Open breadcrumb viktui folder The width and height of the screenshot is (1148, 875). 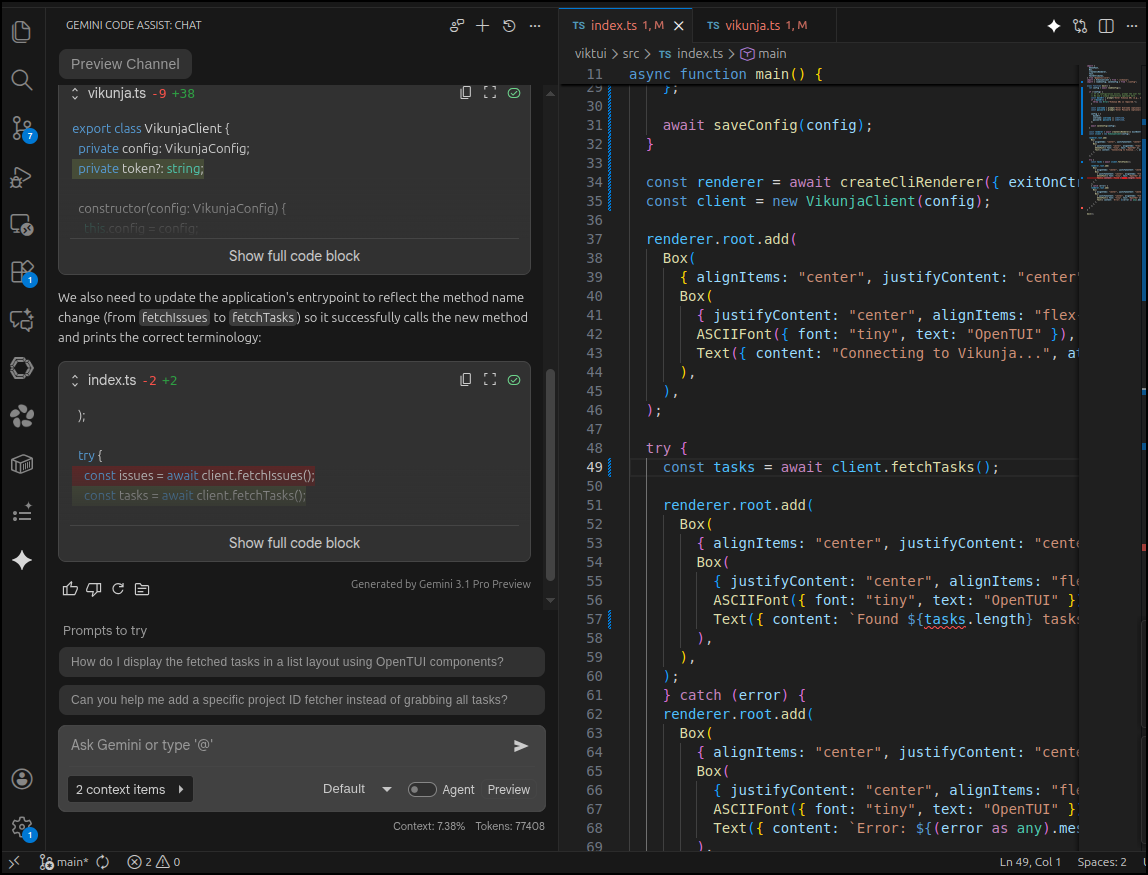pos(590,53)
